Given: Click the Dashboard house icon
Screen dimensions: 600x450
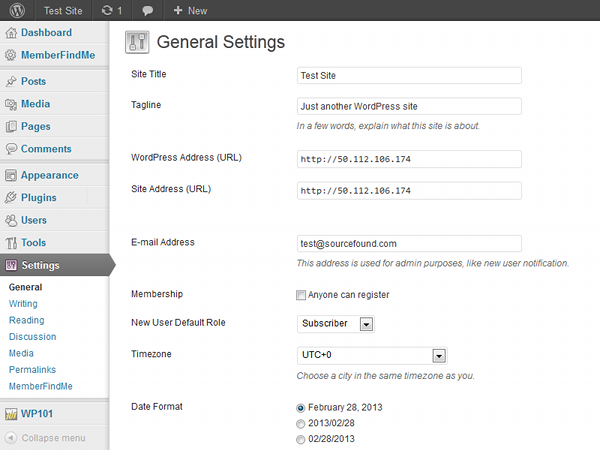Looking at the screenshot, I should click(11, 33).
